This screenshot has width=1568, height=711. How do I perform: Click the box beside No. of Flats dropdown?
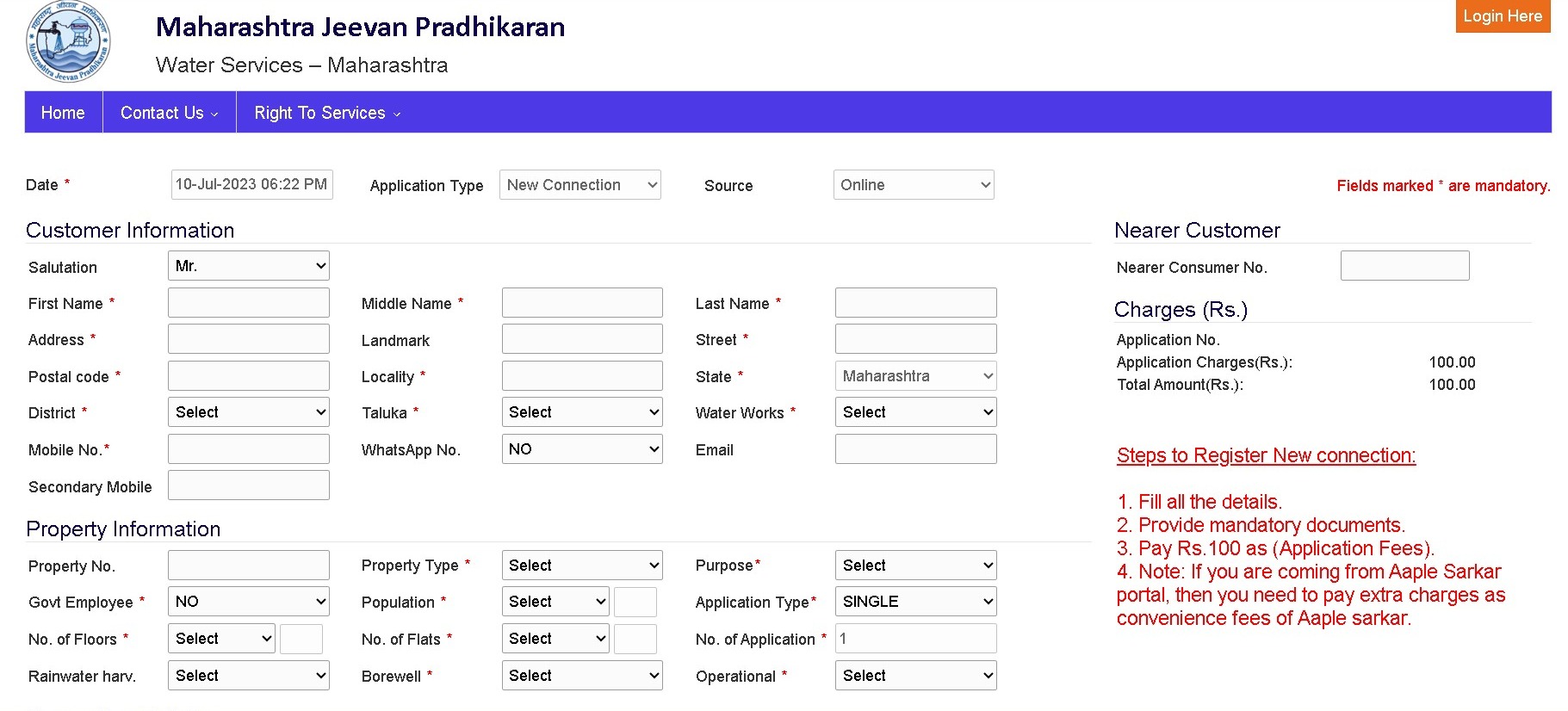coord(635,639)
